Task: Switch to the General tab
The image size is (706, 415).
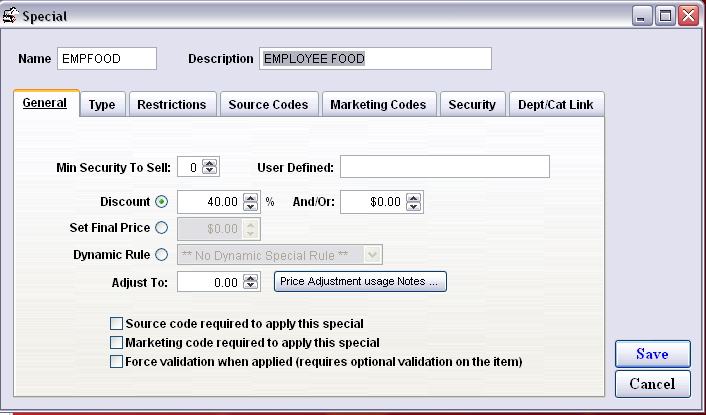Action: tap(46, 103)
